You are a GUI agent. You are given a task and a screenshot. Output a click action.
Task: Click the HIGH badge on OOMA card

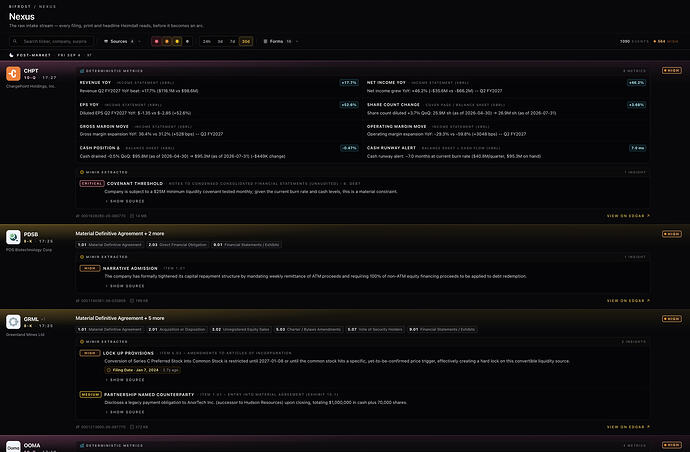tap(672, 445)
